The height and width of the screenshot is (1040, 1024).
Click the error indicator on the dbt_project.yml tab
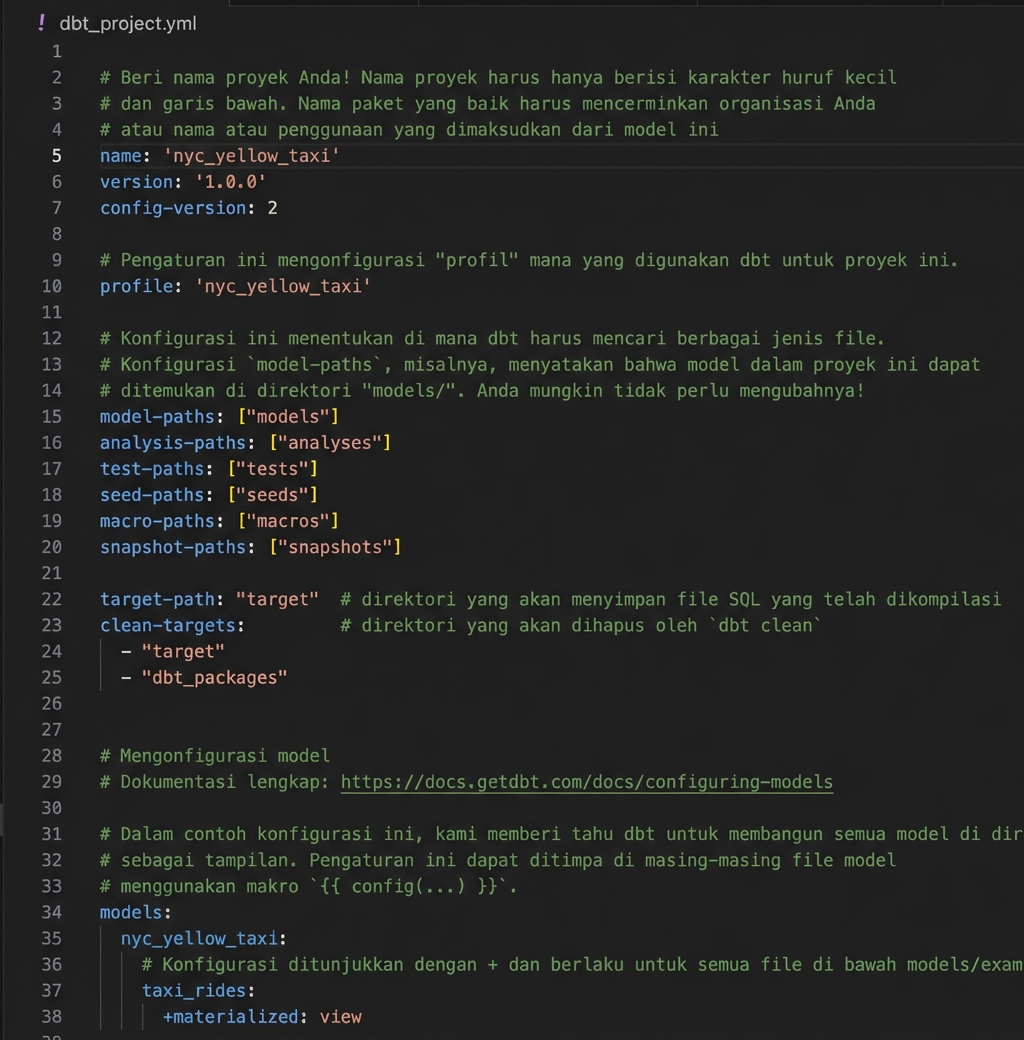40,22
